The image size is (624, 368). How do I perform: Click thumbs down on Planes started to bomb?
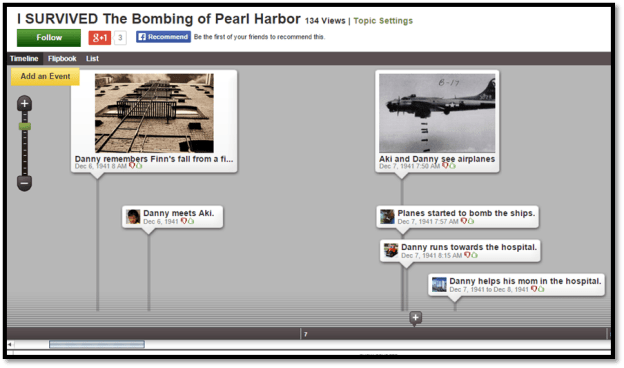tap(464, 221)
